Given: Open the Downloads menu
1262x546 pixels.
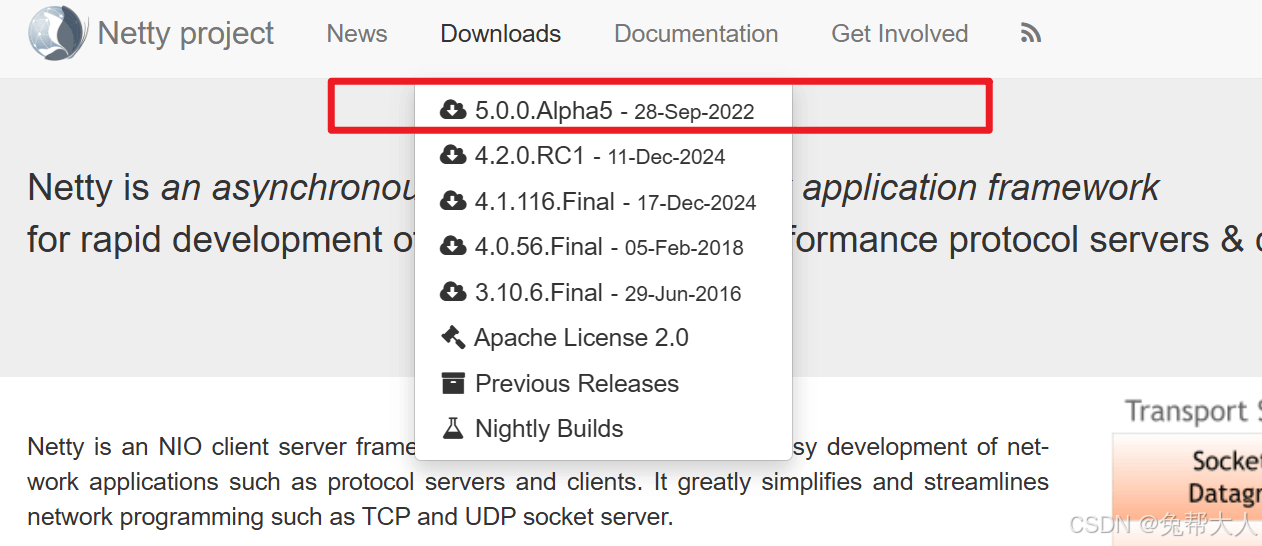Looking at the screenshot, I should point(501,33).
